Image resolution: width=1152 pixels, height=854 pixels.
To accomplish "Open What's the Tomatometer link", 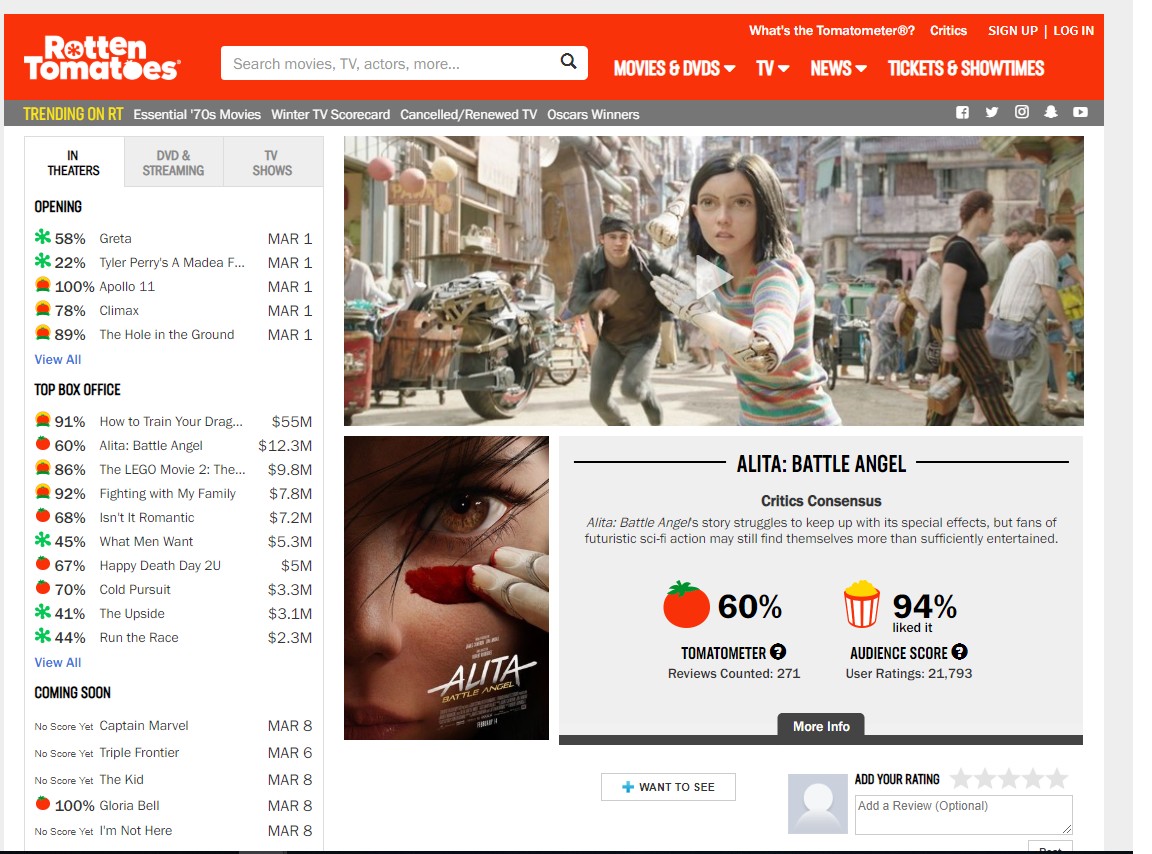I will tap(832, 31).
